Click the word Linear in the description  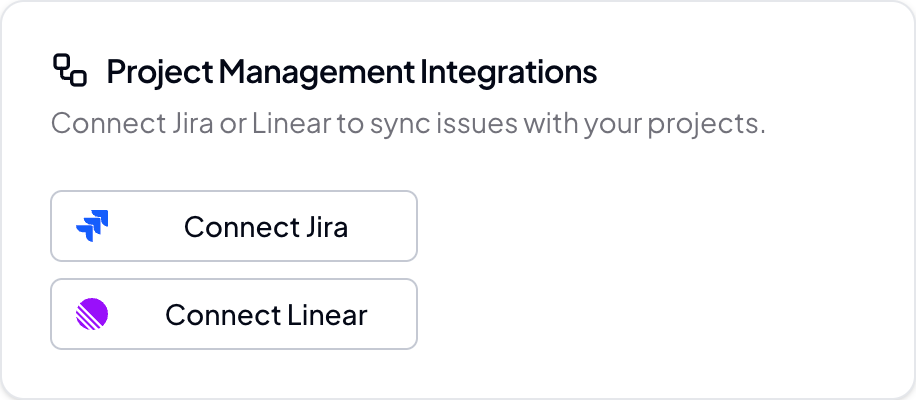[297, 125]
